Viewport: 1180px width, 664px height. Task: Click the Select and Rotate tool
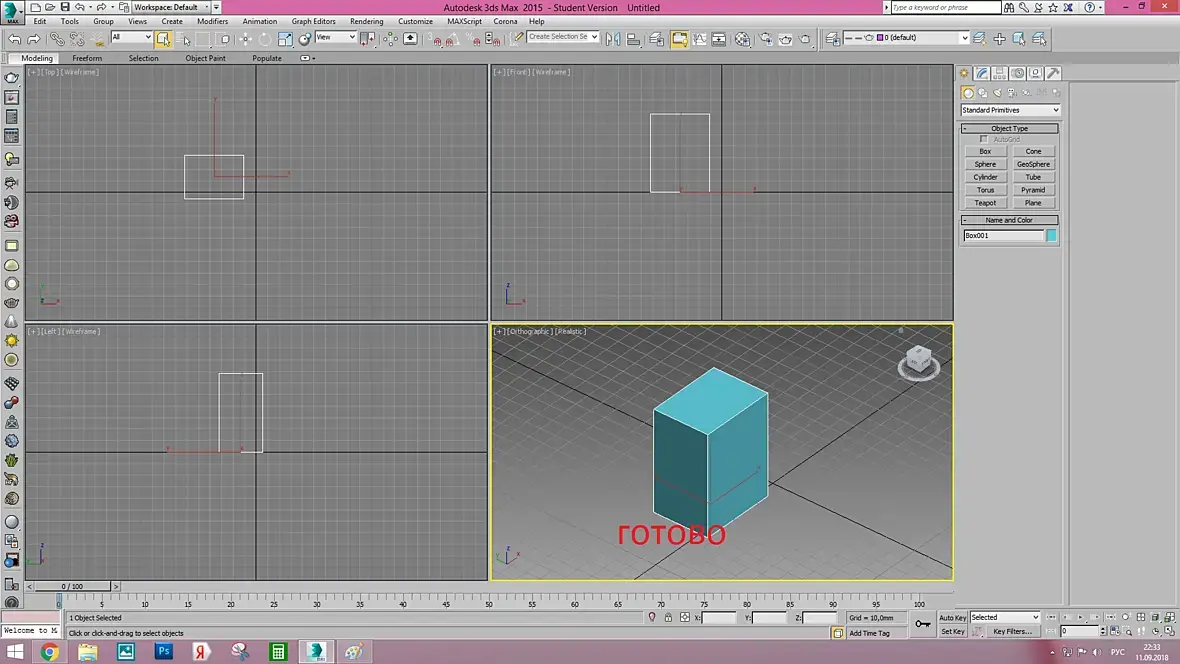pyautogui.click(x=265, y=39)
